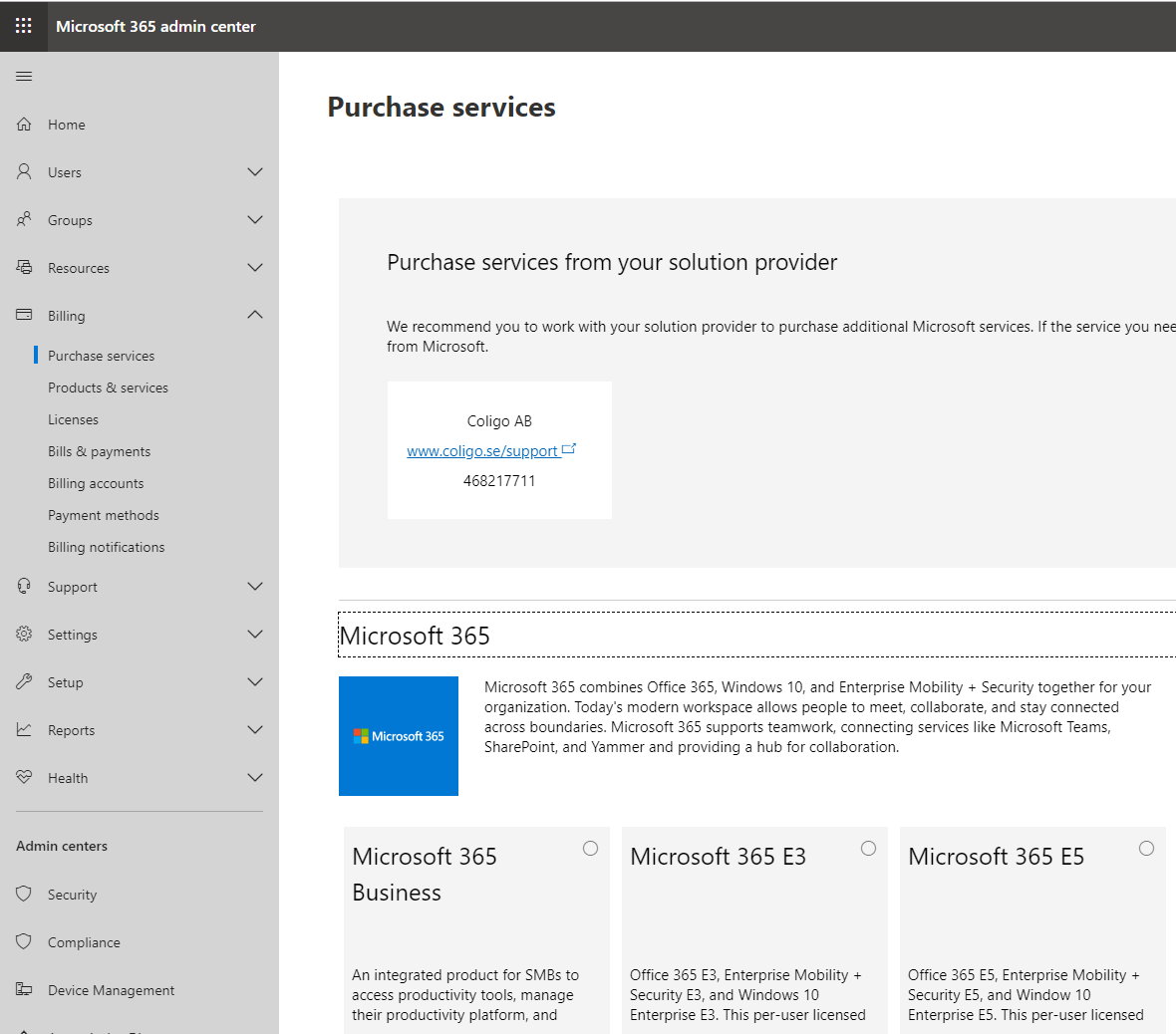Click the Microsoft 365 logo thumbnail
This screenshot has height=1034, width=1176.
point(398,735)
